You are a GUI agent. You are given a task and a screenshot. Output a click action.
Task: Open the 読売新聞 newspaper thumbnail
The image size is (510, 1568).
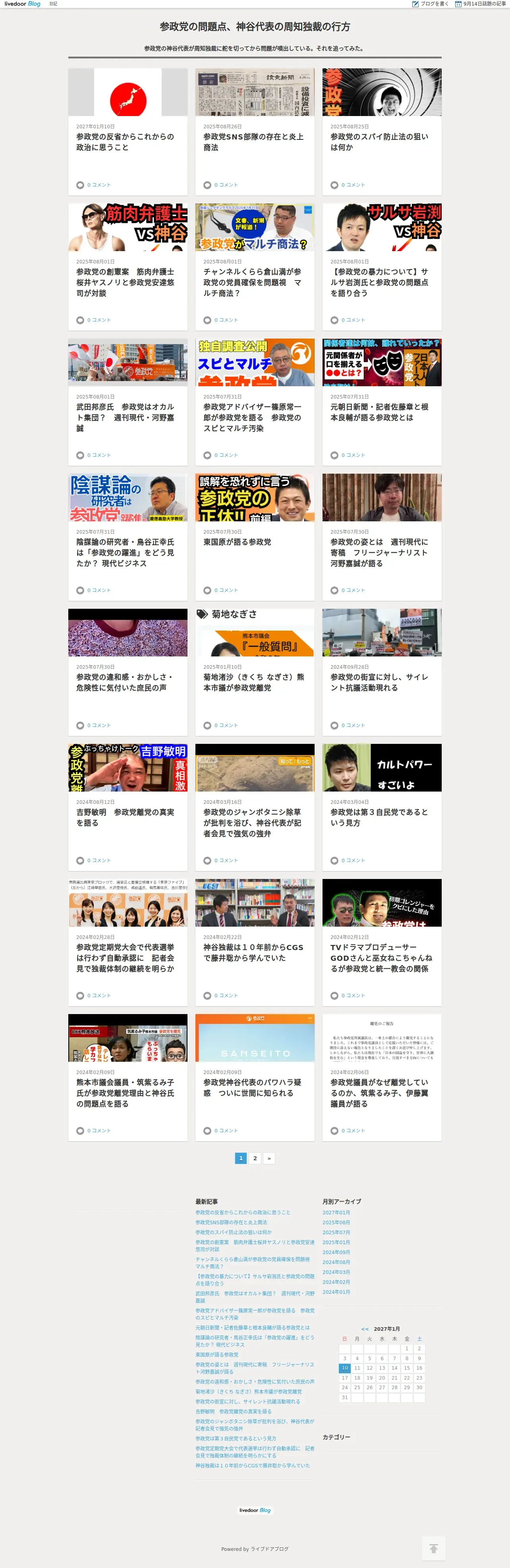pyautogui.click(x=255, y=92)
